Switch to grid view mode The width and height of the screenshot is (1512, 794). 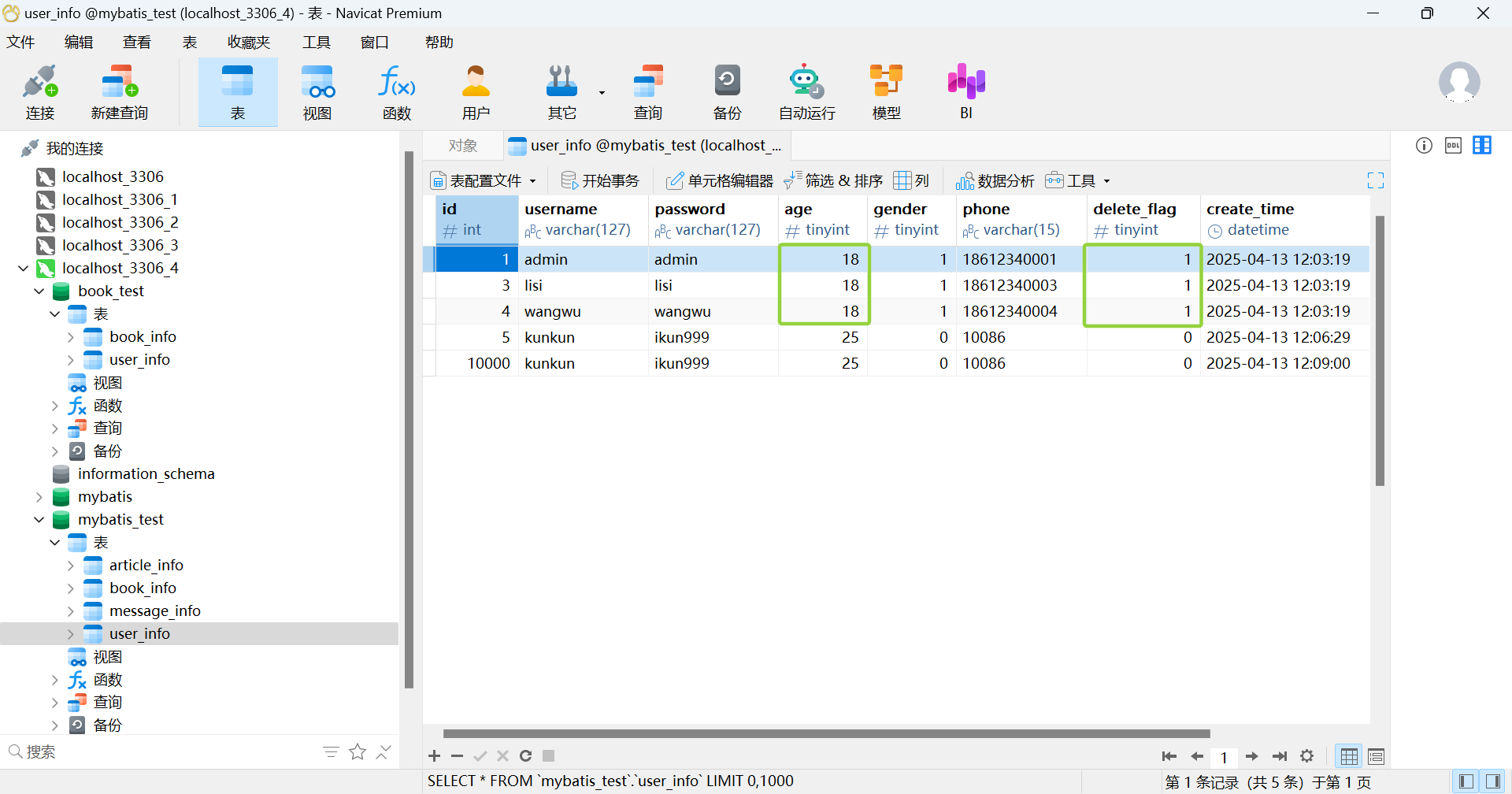(1349, 756)
